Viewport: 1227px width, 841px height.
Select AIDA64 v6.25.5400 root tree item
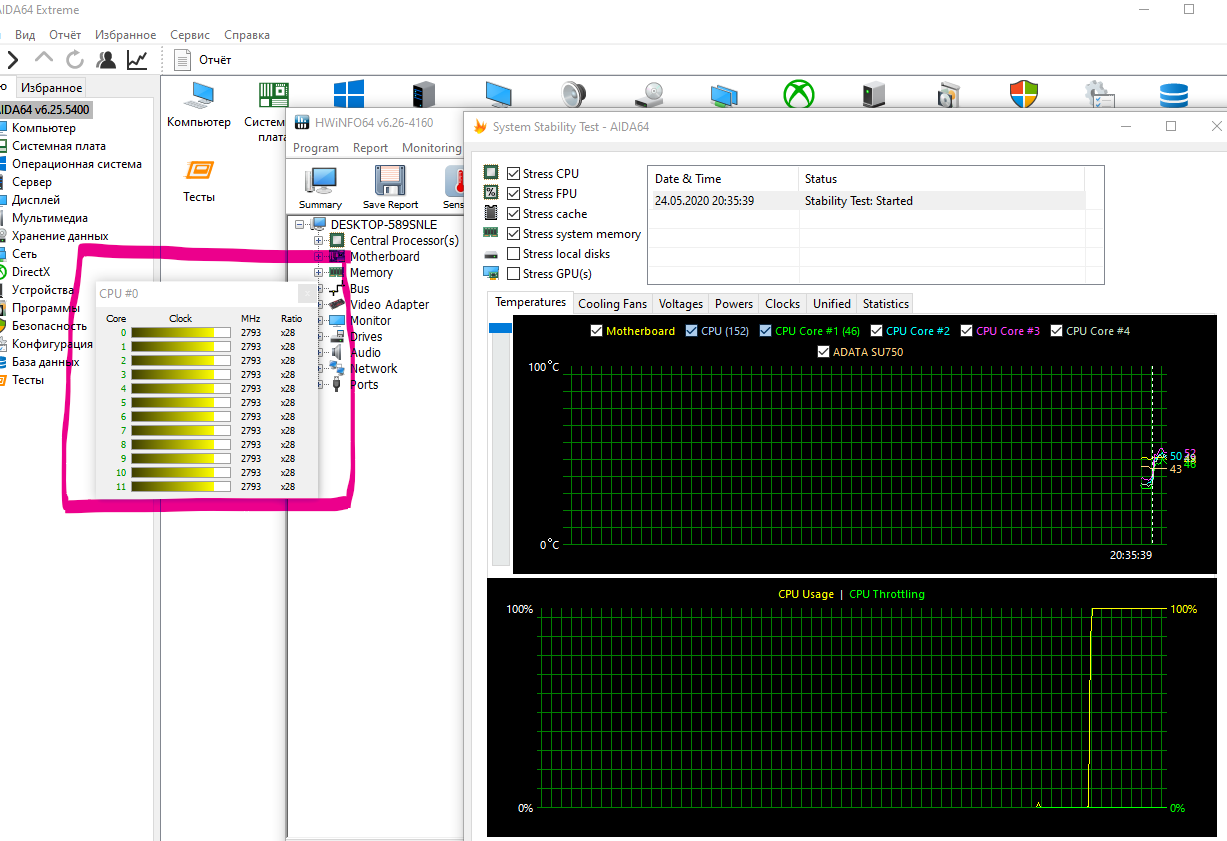click(46, 110)
